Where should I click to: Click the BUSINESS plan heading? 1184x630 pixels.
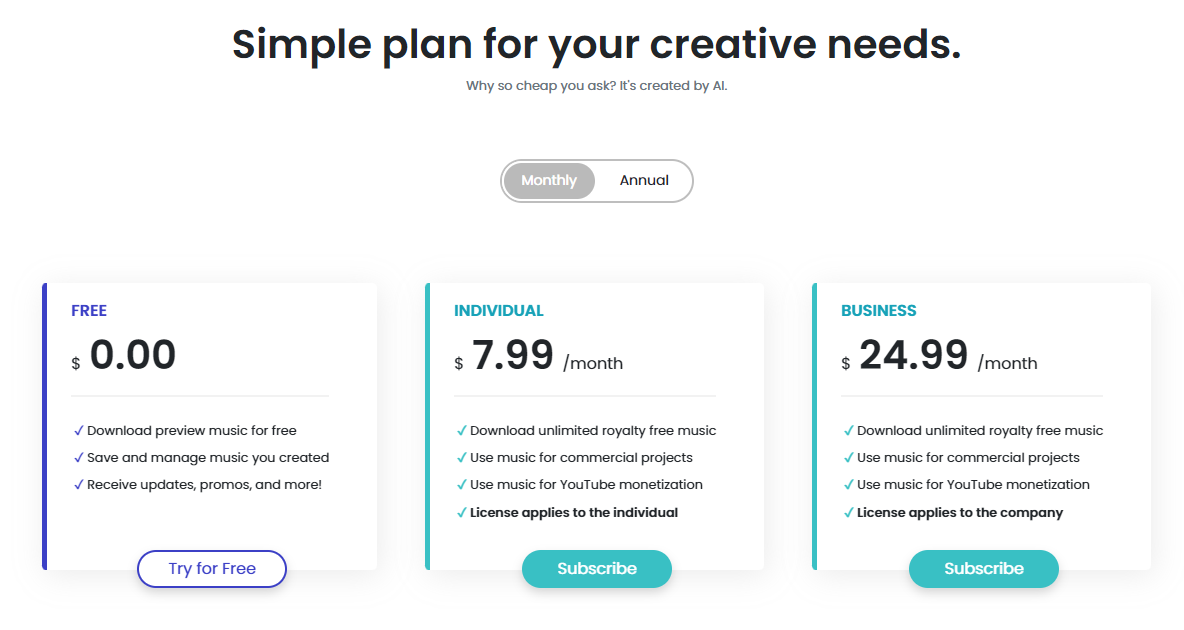tap(879, 311)
